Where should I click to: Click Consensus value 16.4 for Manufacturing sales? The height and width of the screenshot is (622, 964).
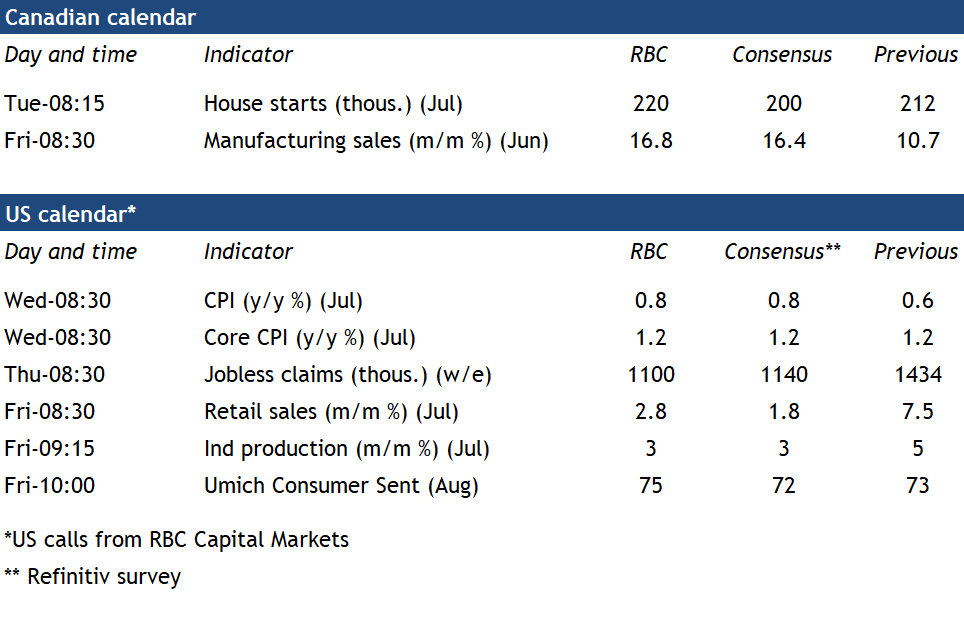pos(783,140)
